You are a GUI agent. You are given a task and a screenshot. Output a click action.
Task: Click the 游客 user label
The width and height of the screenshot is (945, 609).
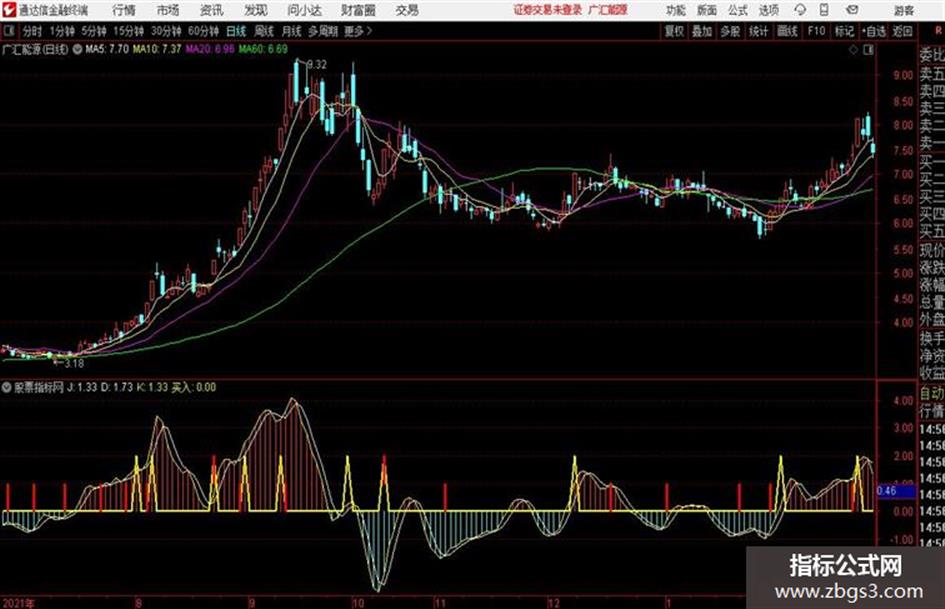[x=904, y=10]
